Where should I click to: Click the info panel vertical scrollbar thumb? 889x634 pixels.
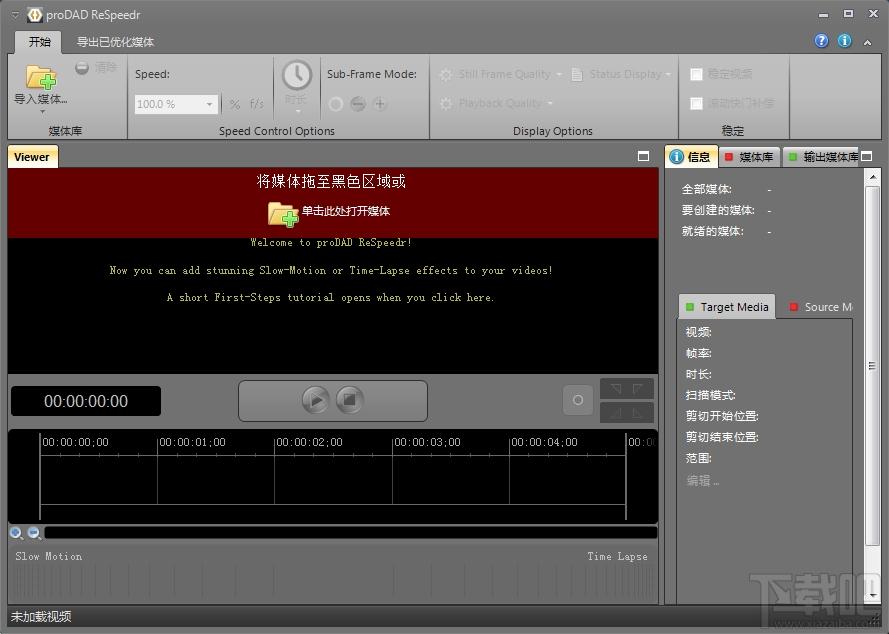pyautogui.click(x=873, y=366)
